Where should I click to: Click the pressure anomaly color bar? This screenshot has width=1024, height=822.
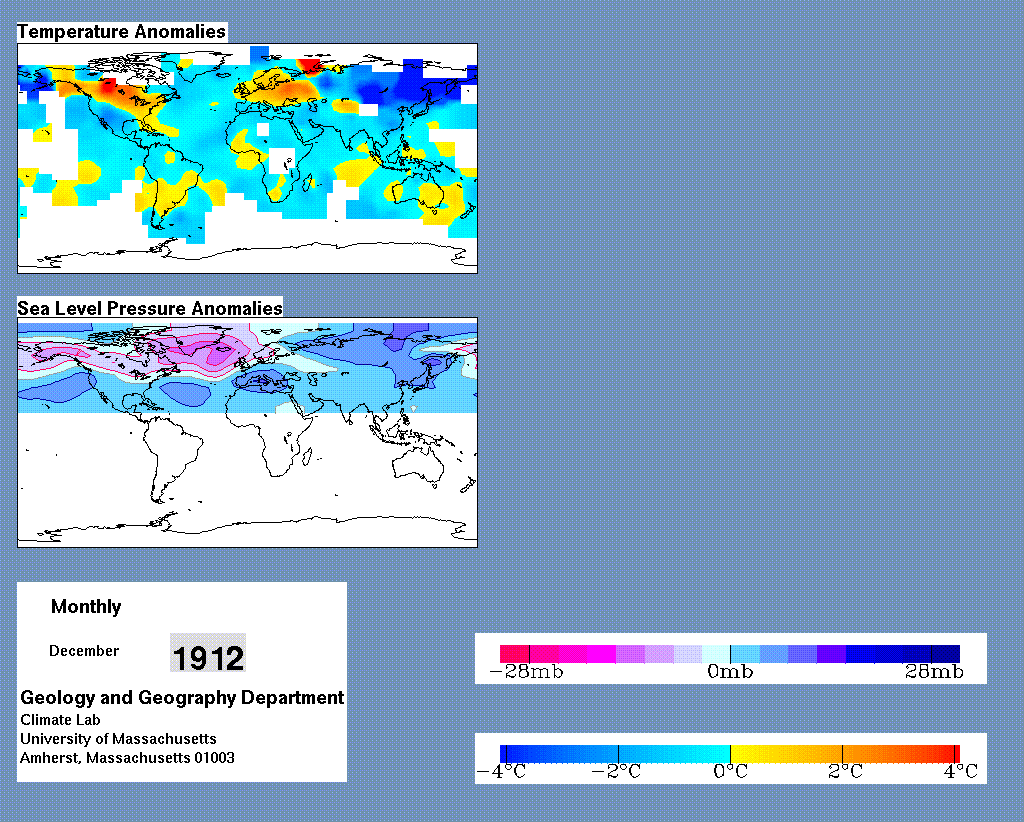click(730, 654)
